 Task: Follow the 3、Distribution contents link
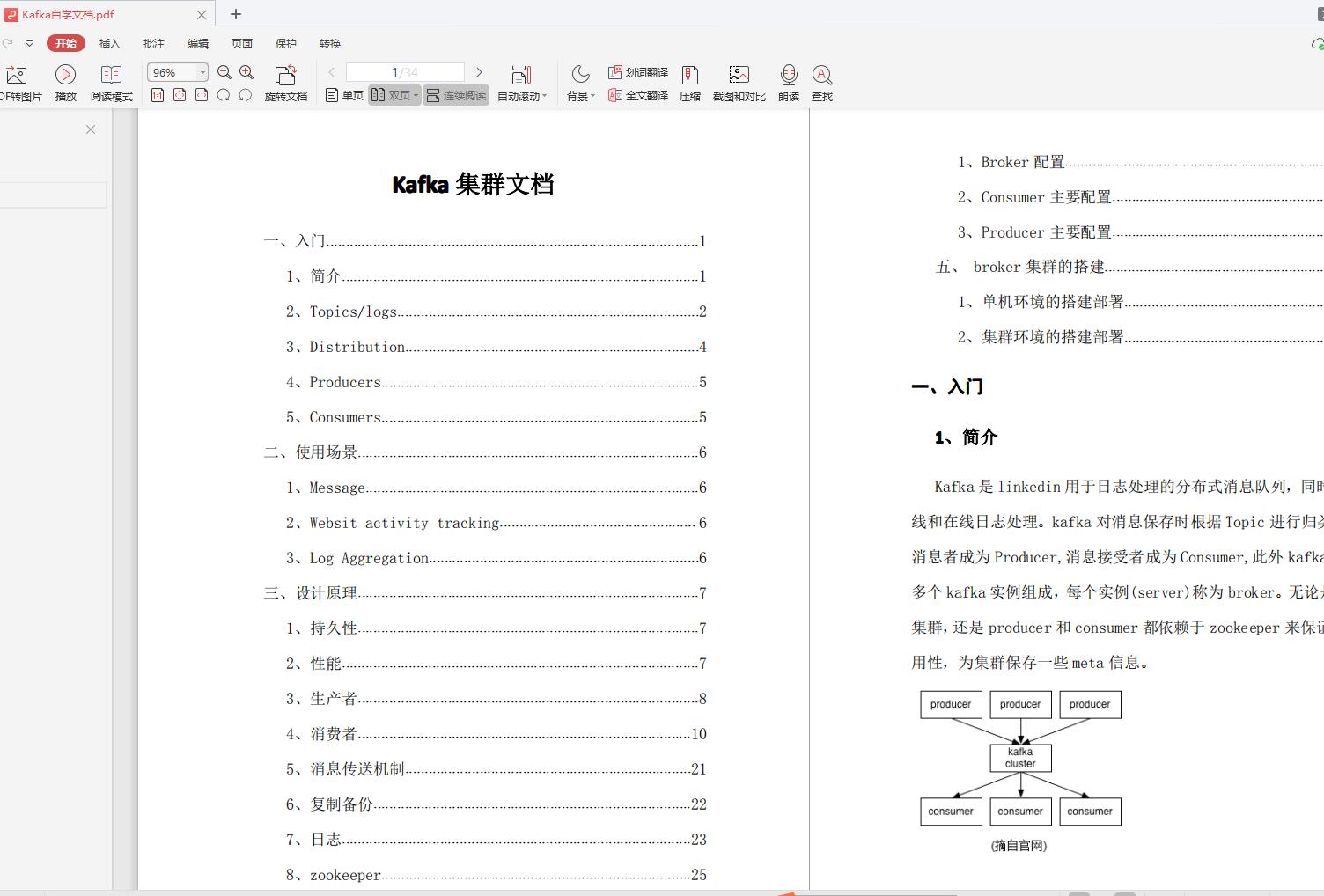click(496, 347)
